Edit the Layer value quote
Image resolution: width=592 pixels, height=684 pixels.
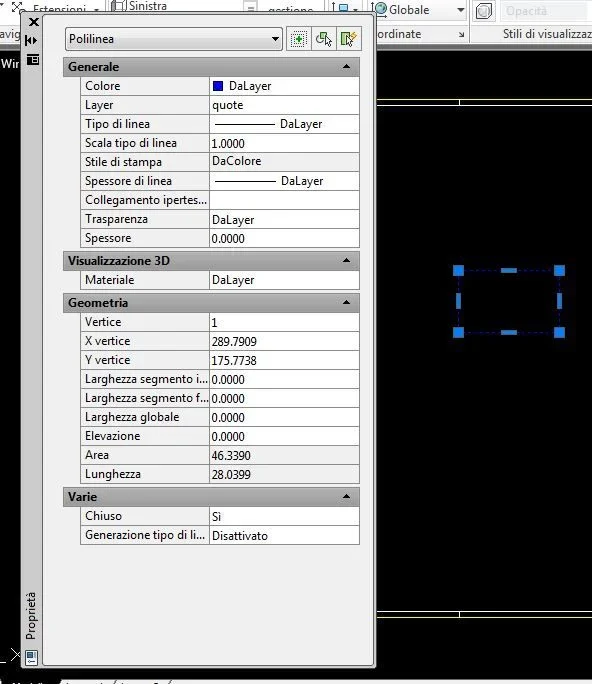284,105
